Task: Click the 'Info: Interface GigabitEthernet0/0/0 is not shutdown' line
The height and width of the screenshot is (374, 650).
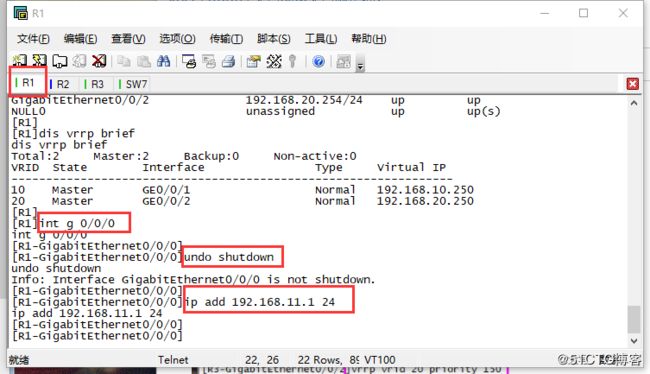Action: (193, 279)
